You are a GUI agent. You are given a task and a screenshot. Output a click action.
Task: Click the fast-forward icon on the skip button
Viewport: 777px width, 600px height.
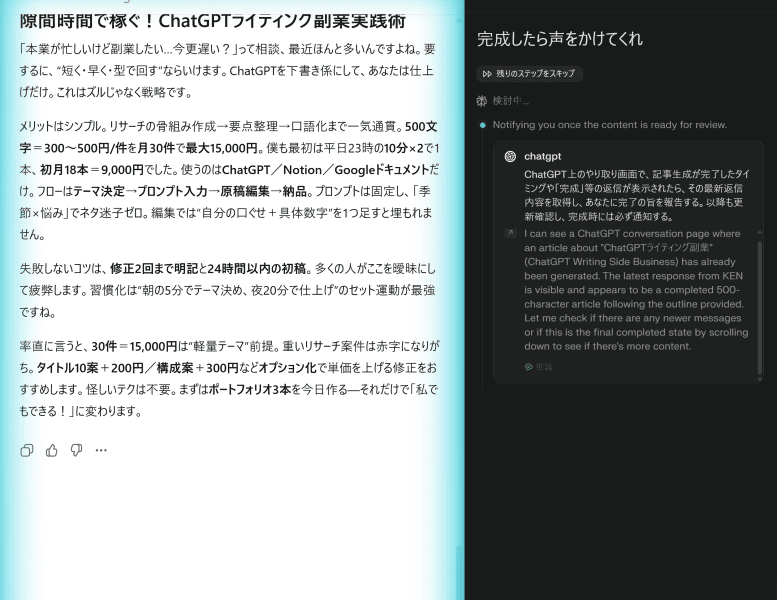[x=487, y=74]
